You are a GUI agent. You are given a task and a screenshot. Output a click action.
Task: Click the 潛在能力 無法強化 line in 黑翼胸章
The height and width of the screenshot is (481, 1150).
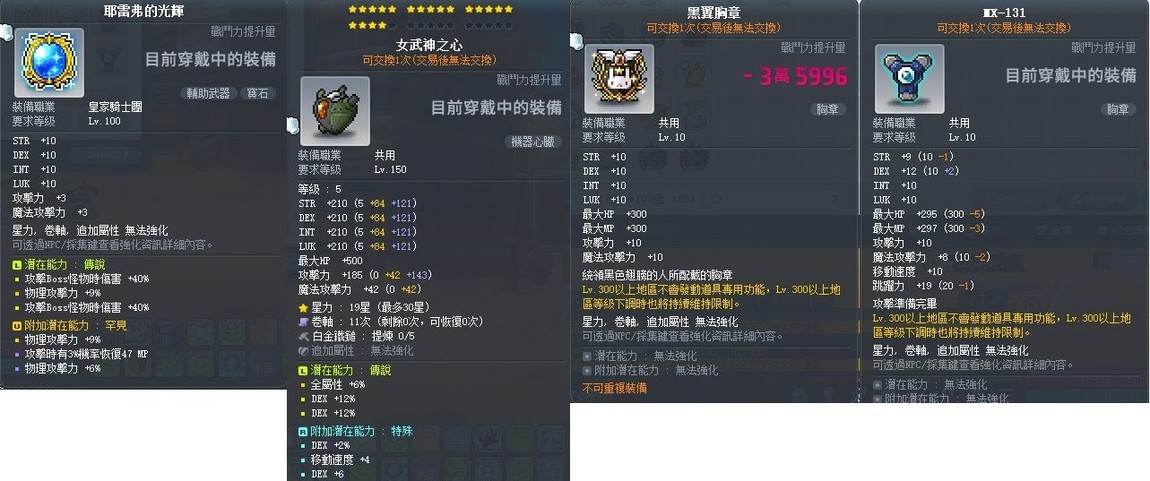pyautogui.click(x=640, y=356)
